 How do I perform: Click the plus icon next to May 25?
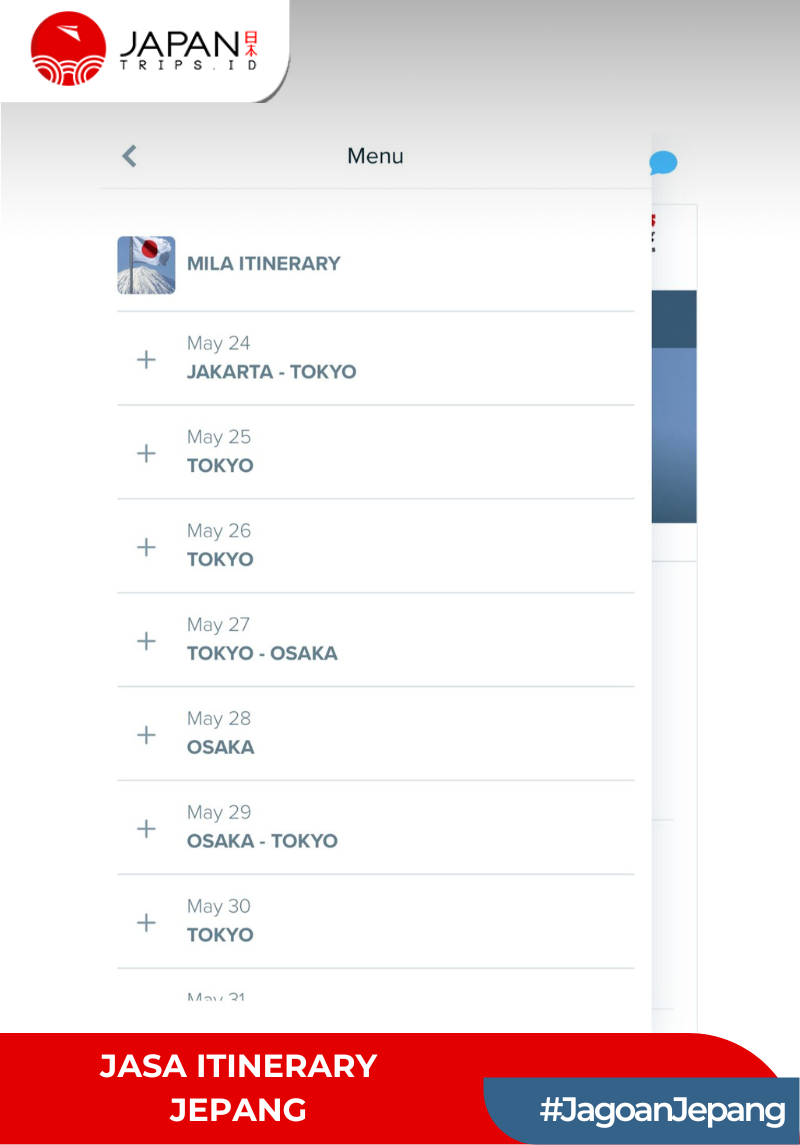146,452
